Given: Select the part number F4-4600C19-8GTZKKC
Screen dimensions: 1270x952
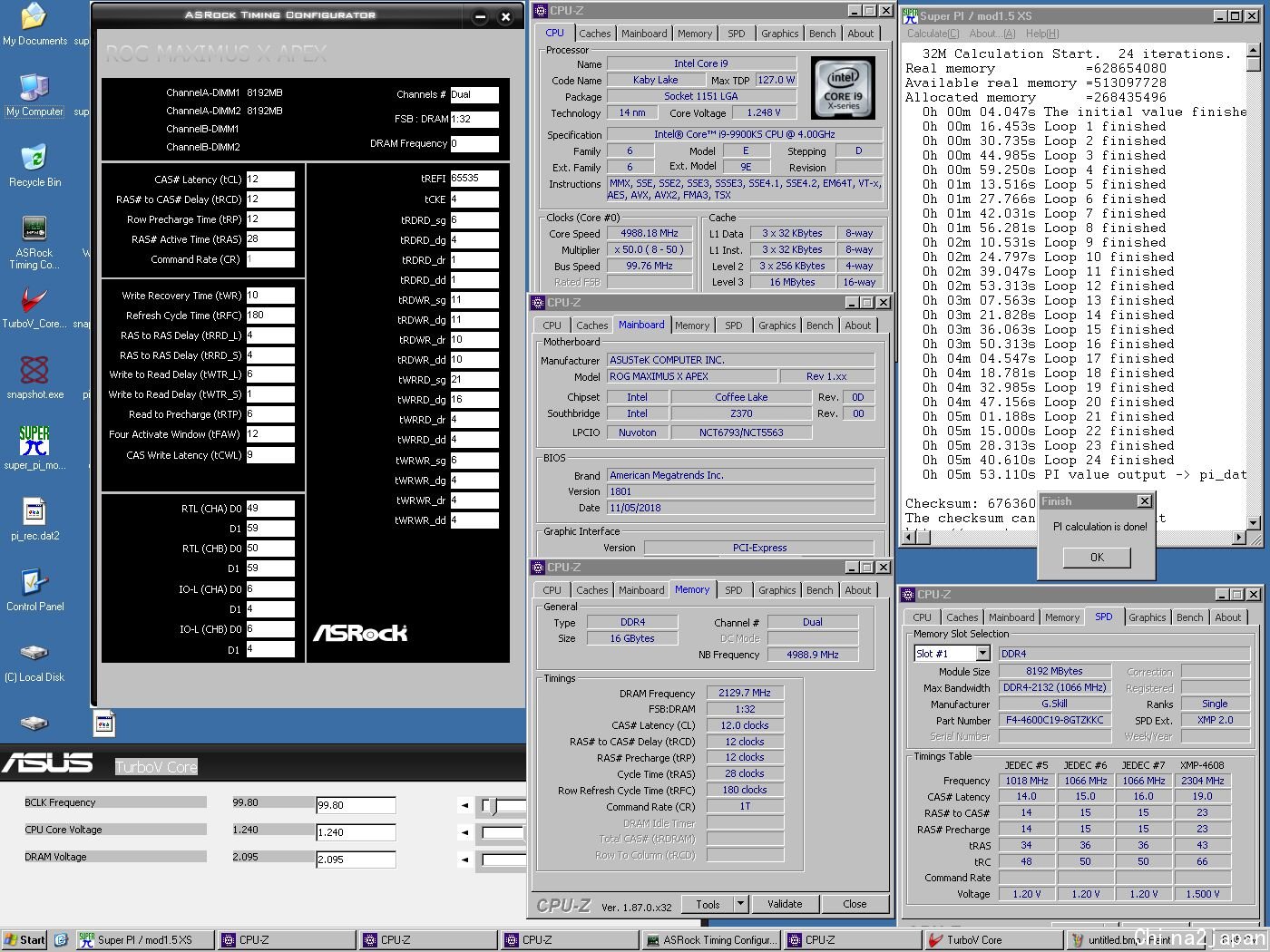Looking at the screenshot, I should coord(1055,720).
